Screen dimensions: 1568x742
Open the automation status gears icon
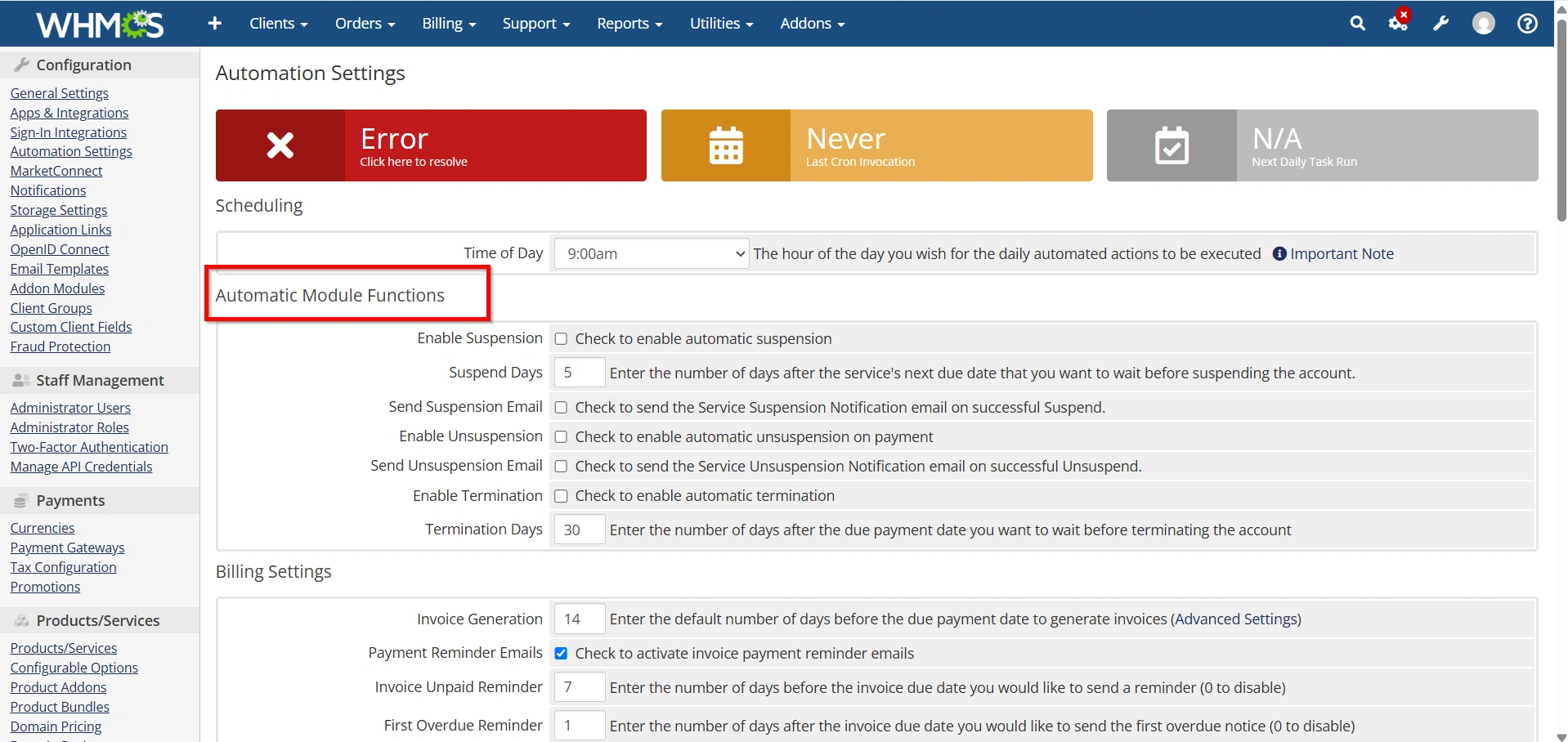(1399, 22)
